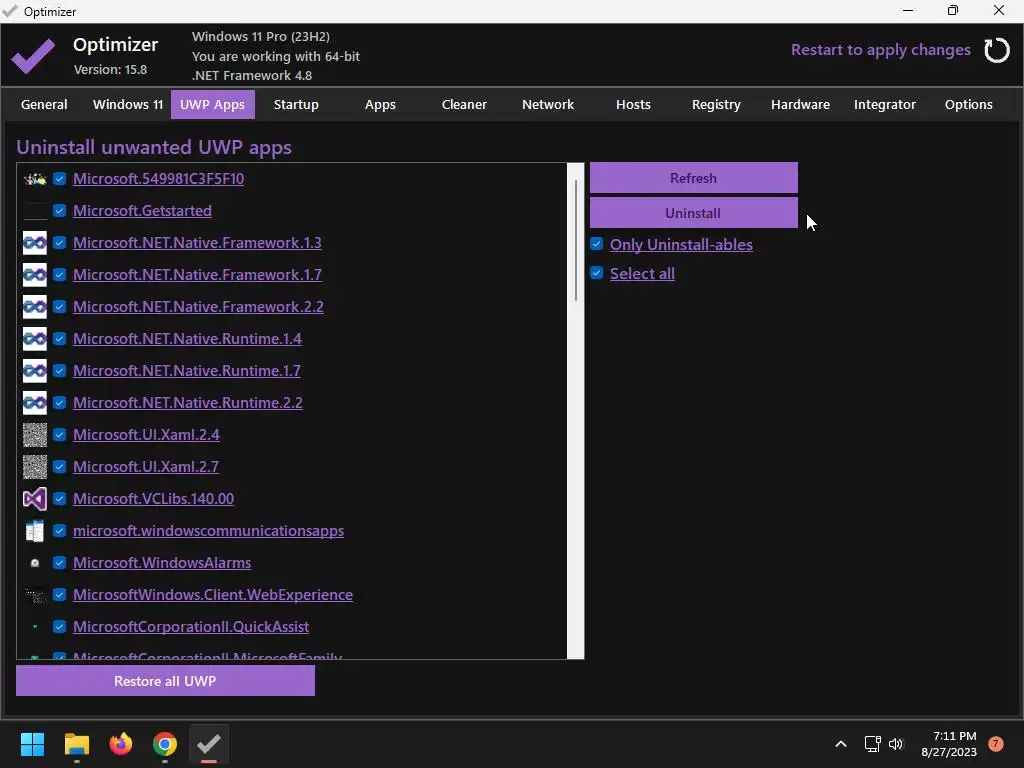Open the volume control in system tray
This screenshot has width=1024, height=768.
pos(896,744)
